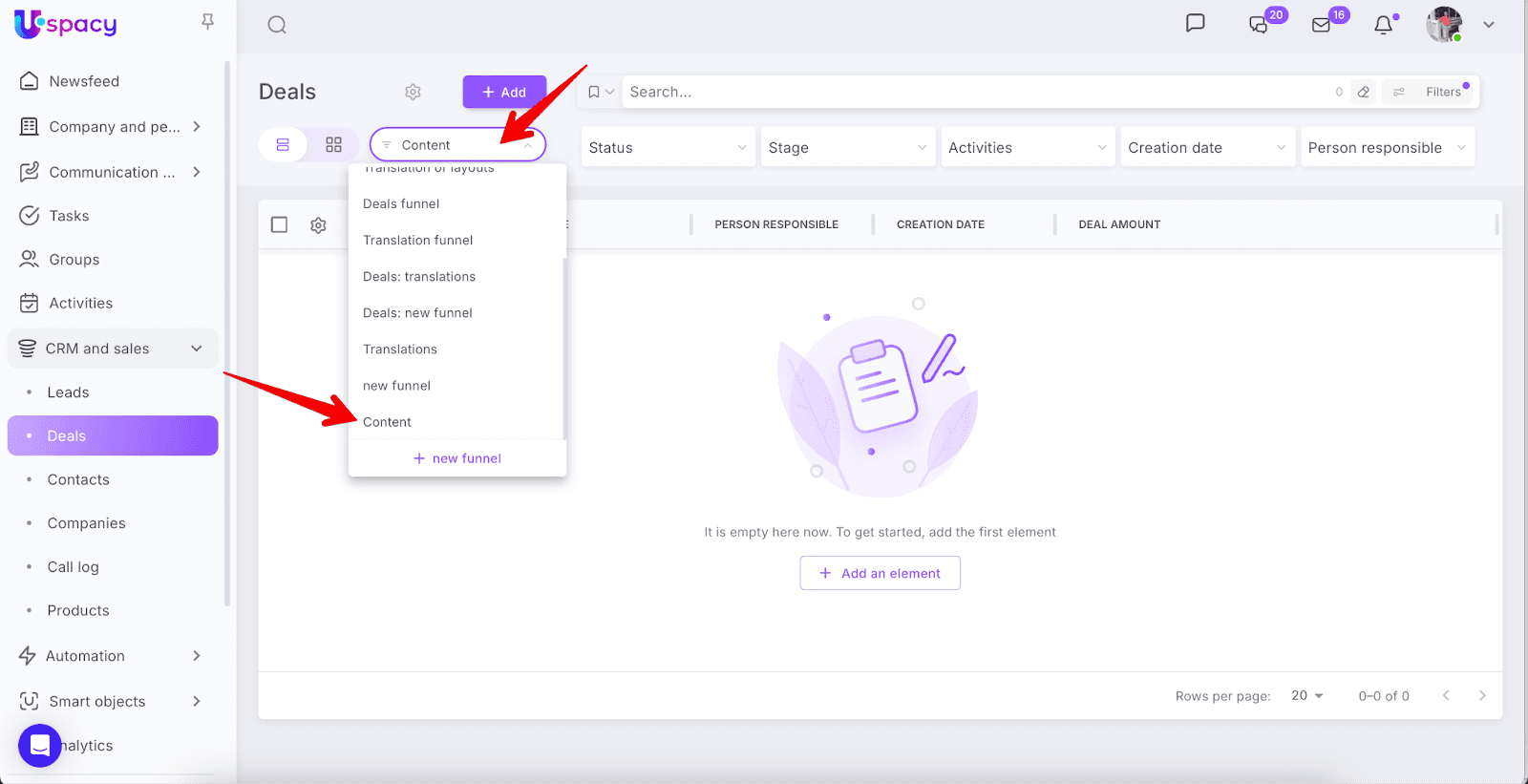Click the Add an element button
This screenshot has width=1528, height=784.
tap(880, 573)
